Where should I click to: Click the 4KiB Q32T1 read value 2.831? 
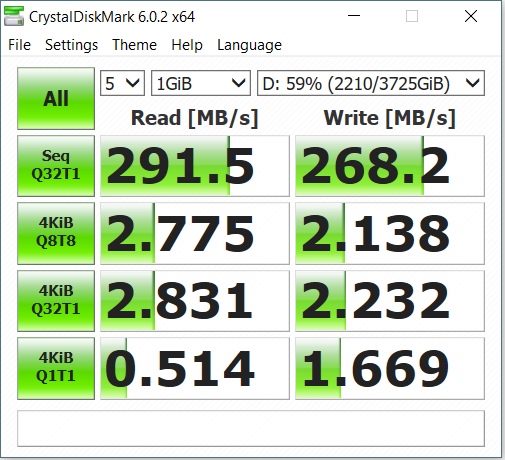[x=195, y=301]
